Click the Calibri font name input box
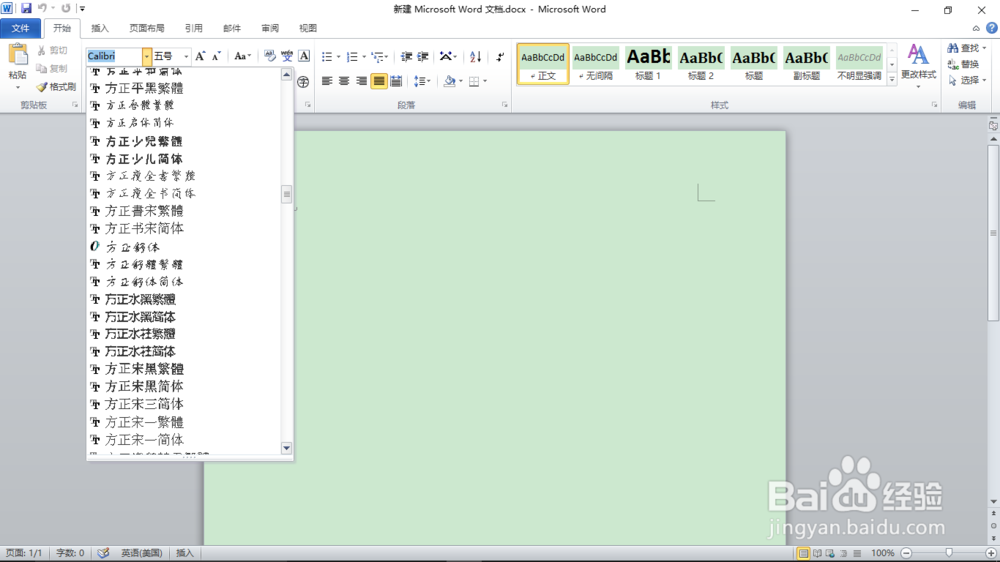Image resolution: width=1000 pixels, height=562 pixels. [x=114, y=56]
